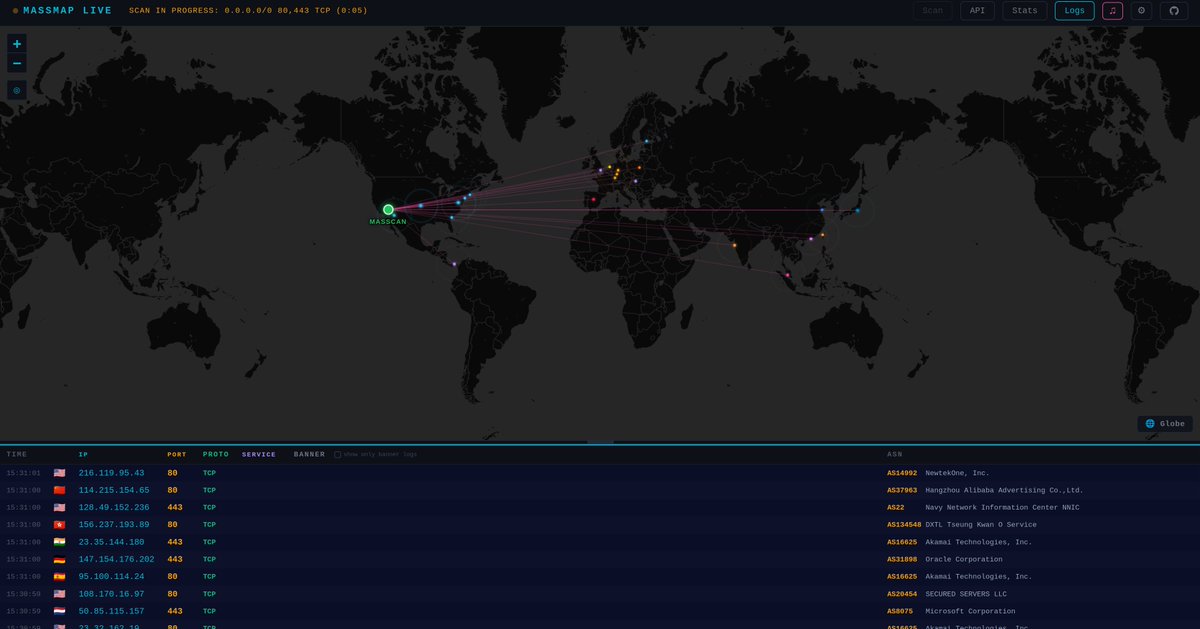Viewport: 1200px width, 629px height.
Task: Click the PROTO column header
Action: tap(216, 454)
